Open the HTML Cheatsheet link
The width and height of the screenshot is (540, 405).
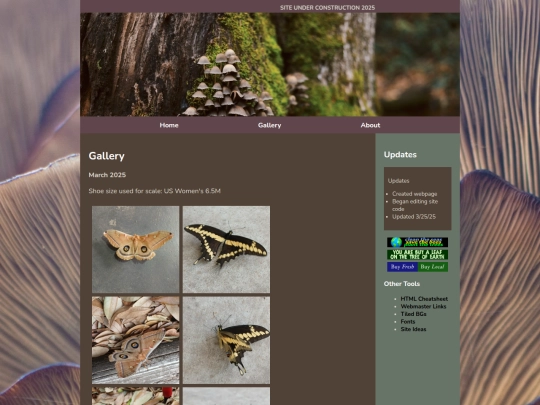pyautogui.click(x=424, y=299)
